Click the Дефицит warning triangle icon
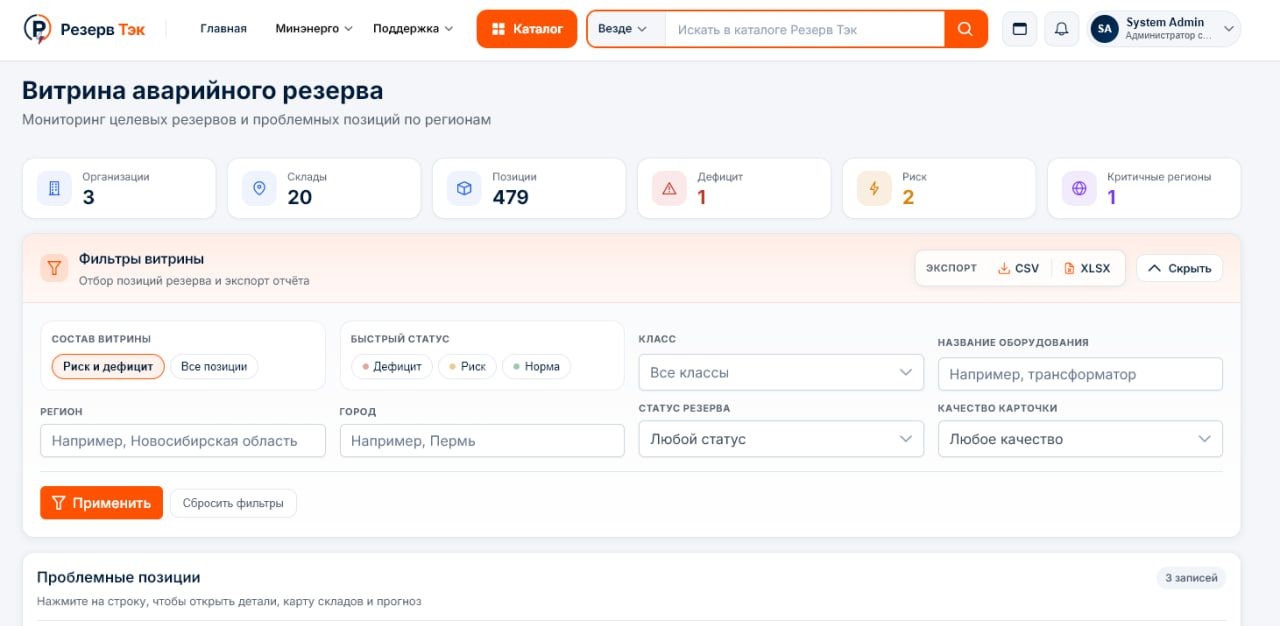 pyautogui.click(x=669, y=188)
